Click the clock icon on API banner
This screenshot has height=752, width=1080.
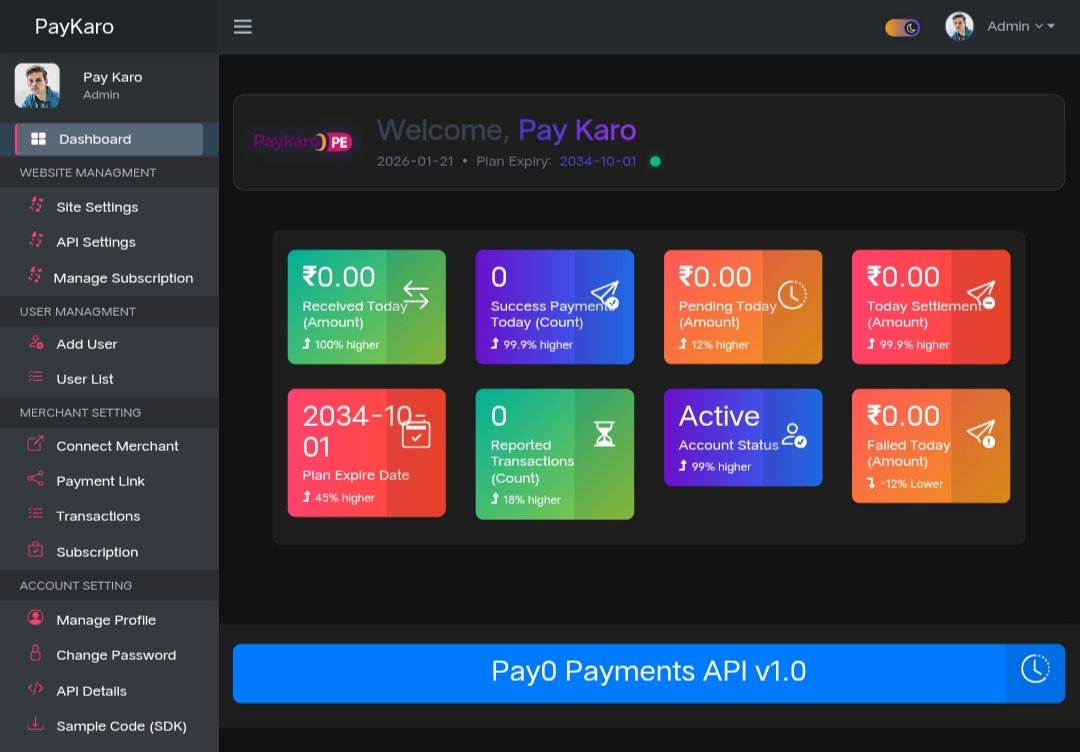[x=1035, y=670]
